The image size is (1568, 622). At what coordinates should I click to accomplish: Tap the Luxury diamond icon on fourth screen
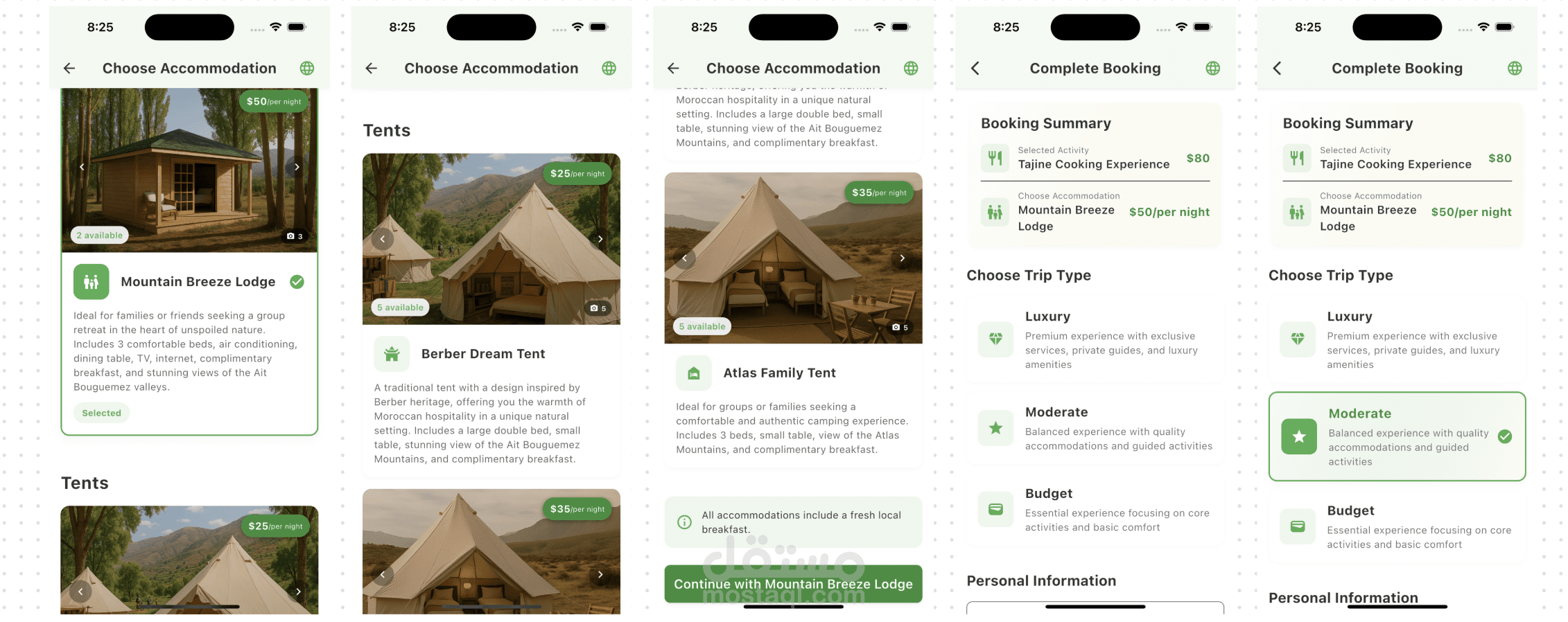coord(995,339)
